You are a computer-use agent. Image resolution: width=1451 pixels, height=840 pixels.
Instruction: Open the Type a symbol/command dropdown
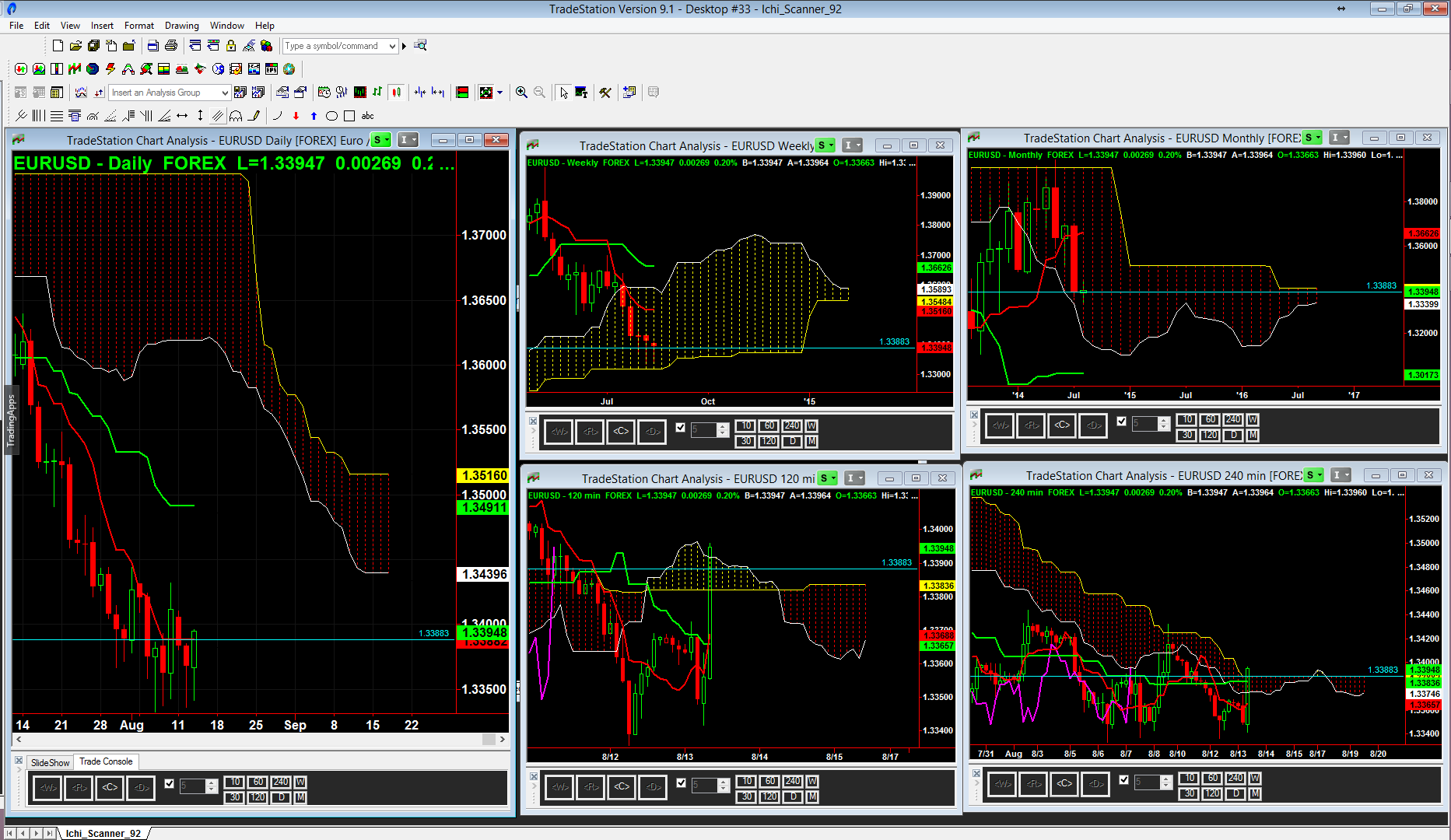pyautogui.click(x=392, y=46)
